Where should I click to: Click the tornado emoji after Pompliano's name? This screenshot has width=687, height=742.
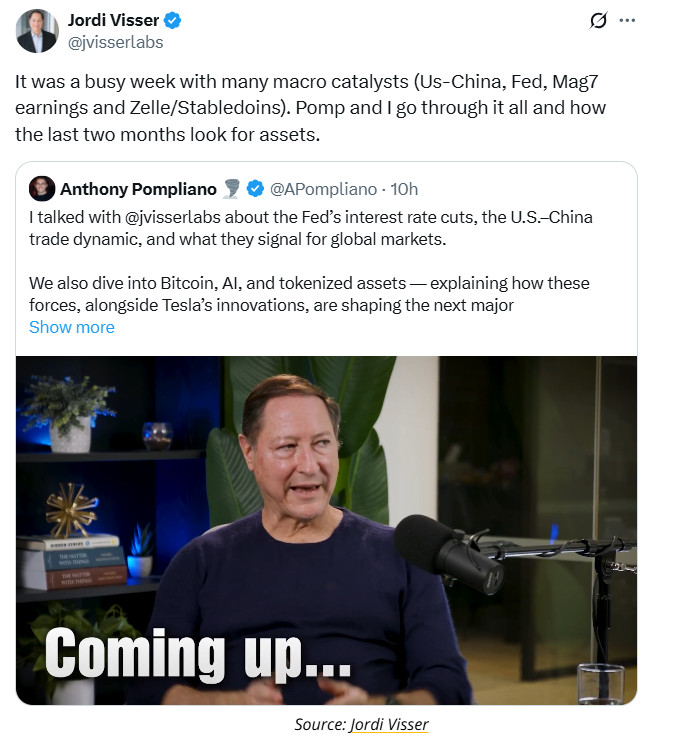click(x=233, y=189)
